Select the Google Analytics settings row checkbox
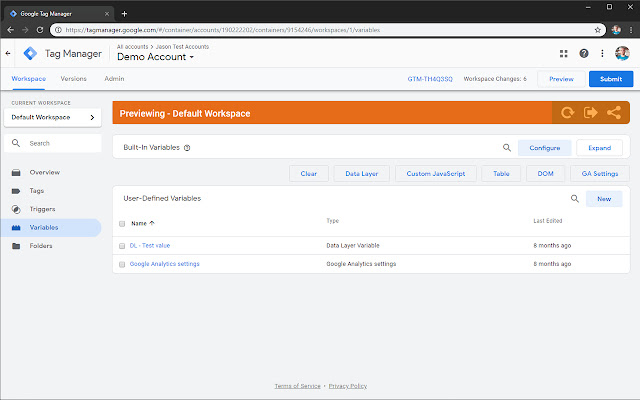 tap(122, 264)
